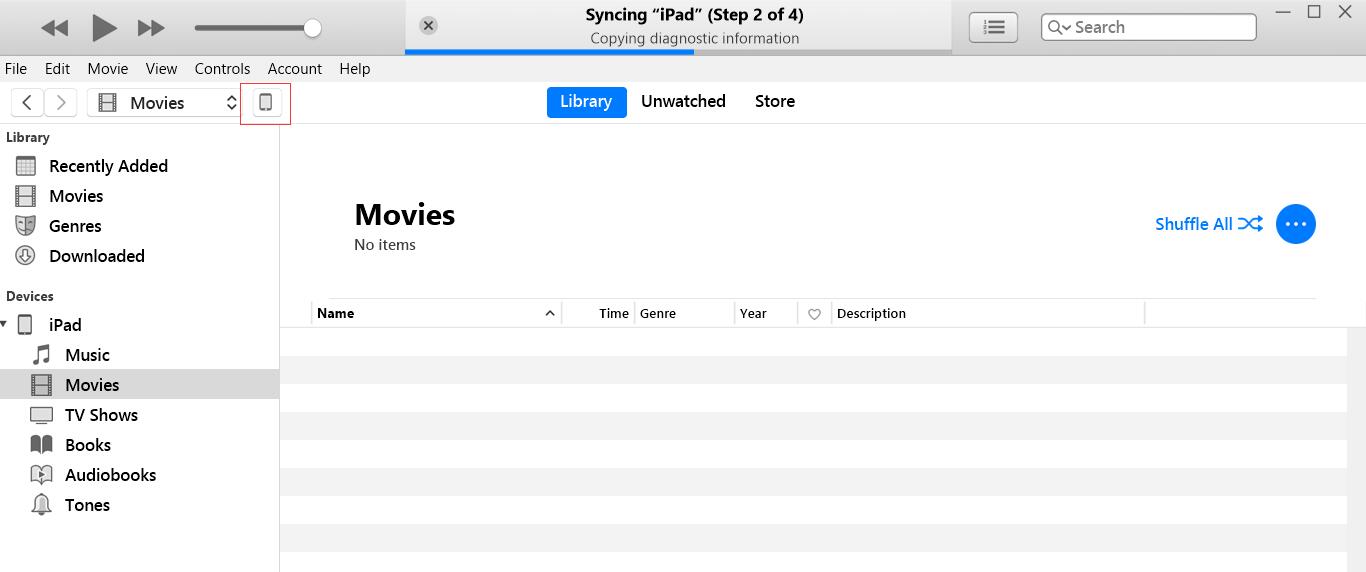Open the Up Next list view button
This screenshot has width=1366, height=572.
993,27
